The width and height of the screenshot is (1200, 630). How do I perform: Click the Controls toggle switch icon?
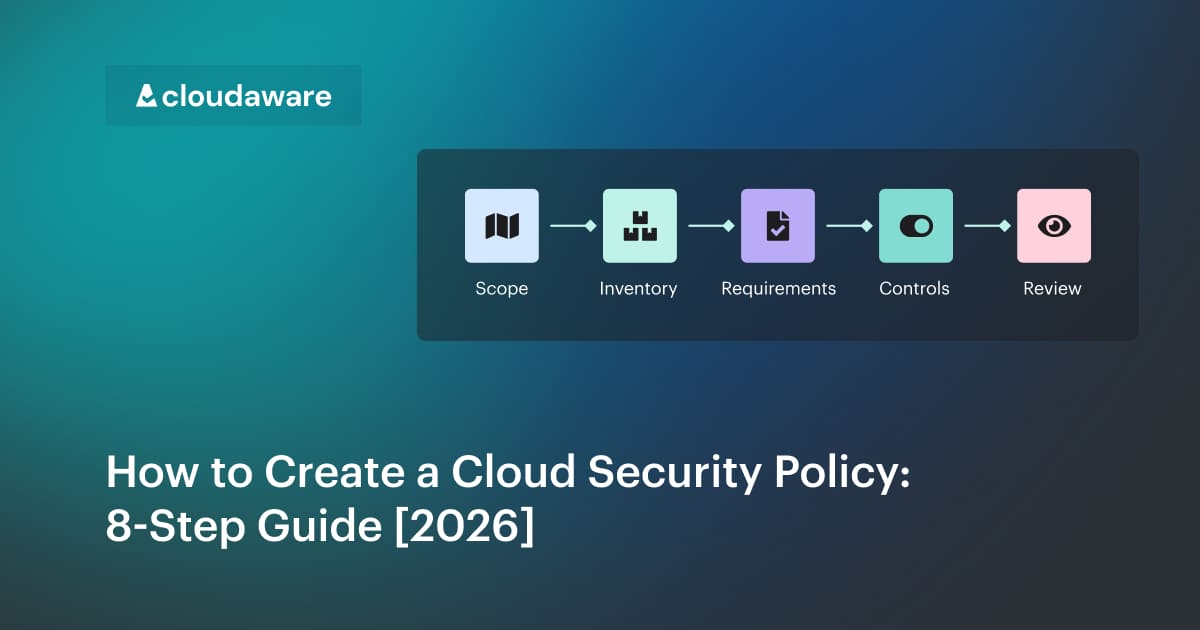point(916,226)
